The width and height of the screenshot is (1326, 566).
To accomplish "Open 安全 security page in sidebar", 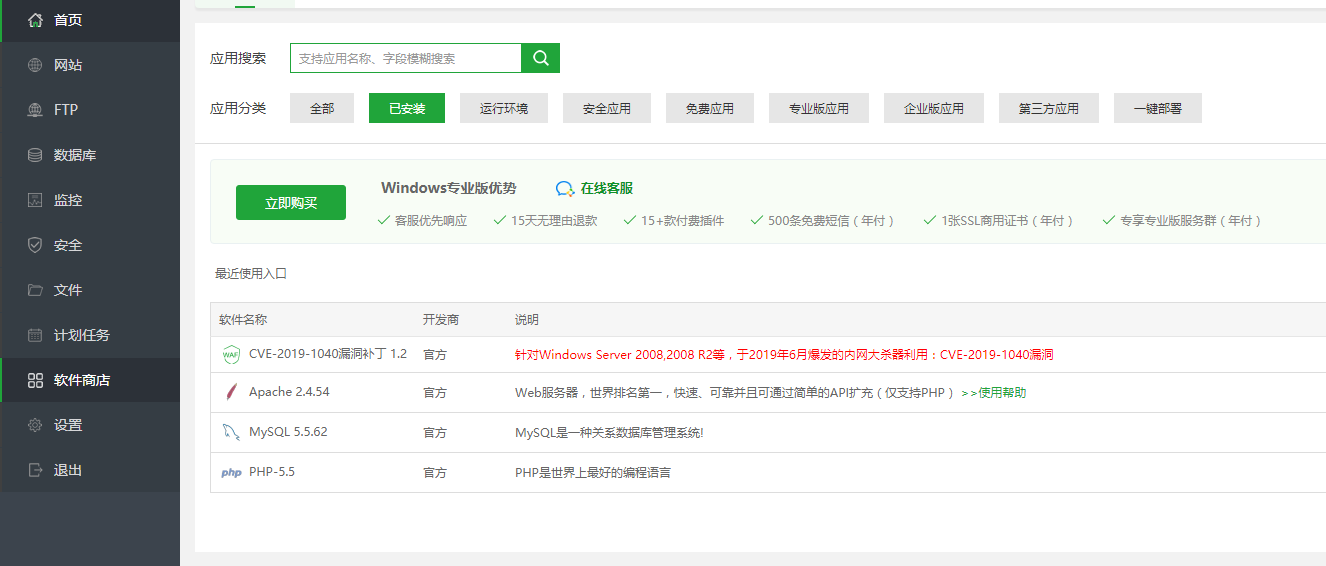I will 68,245.
